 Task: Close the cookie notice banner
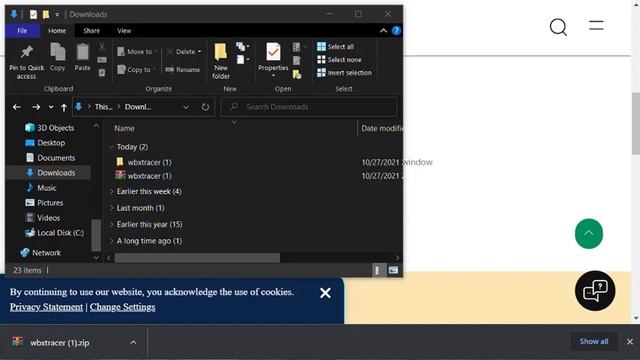point(325,293)
